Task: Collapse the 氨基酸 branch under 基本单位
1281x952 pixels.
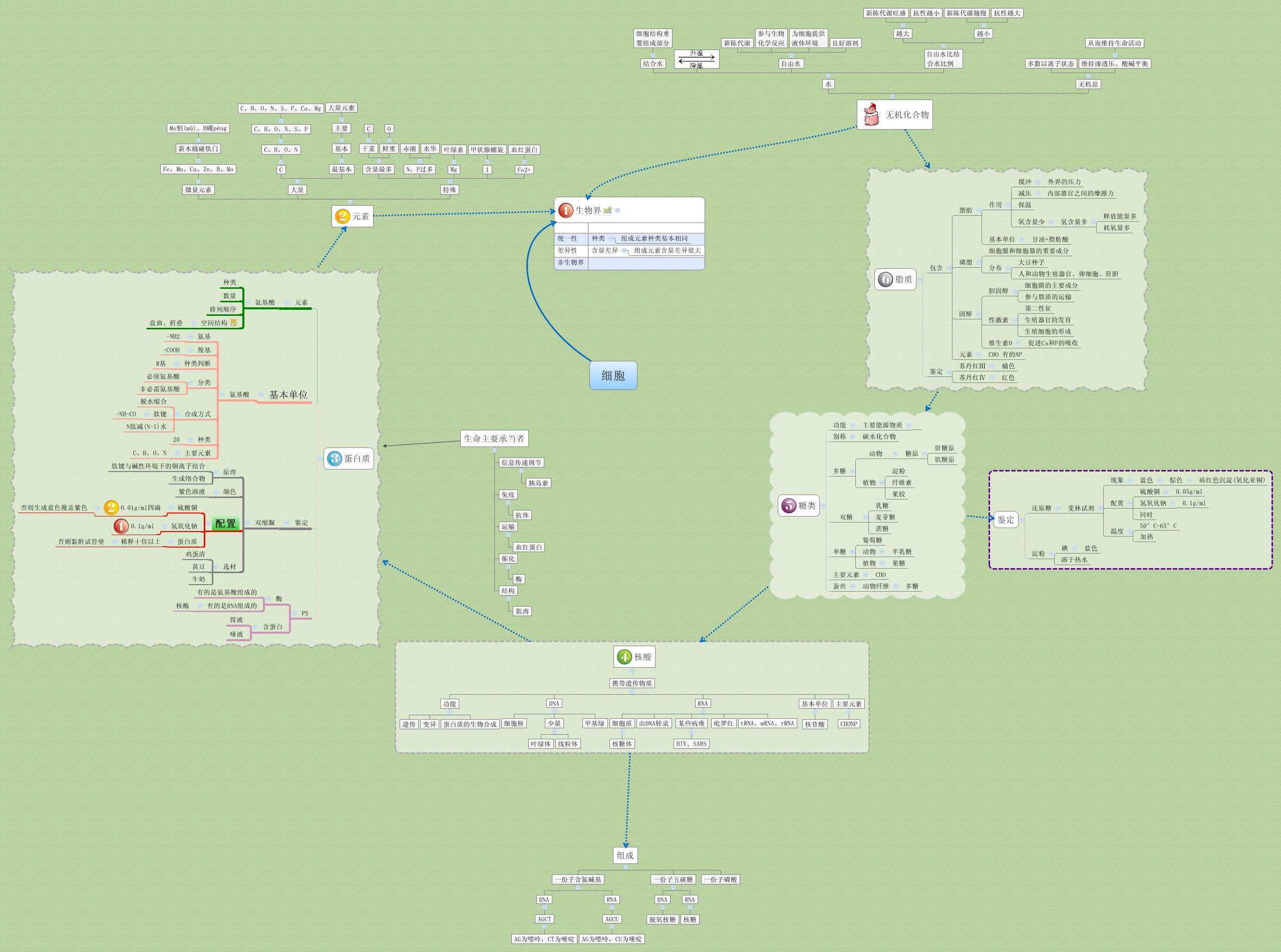Action: point(222,396)
